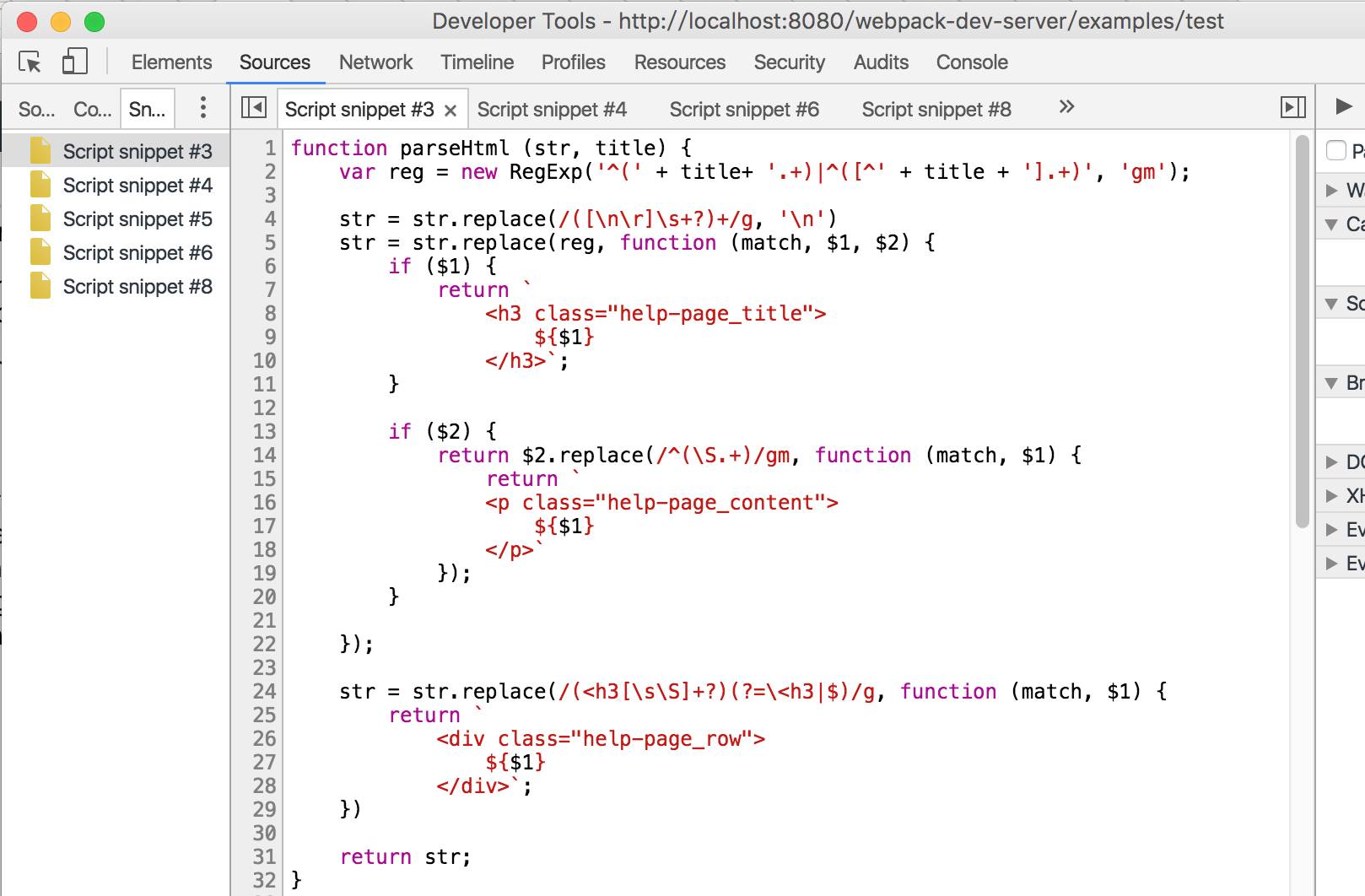
Task: Open the Network panel tab
Action: click(375, 62)
